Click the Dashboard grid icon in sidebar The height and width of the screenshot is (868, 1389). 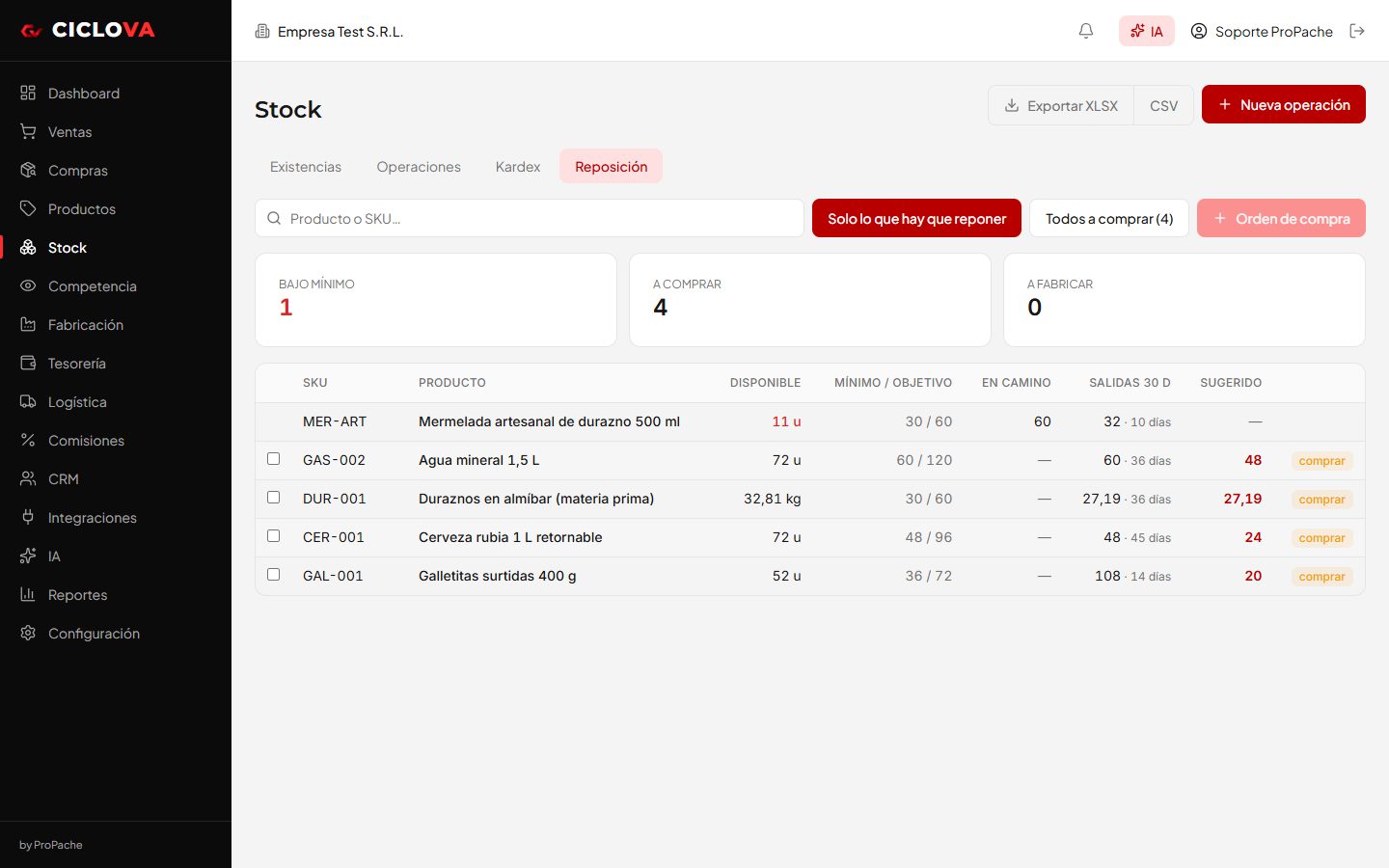coord(28,93)
